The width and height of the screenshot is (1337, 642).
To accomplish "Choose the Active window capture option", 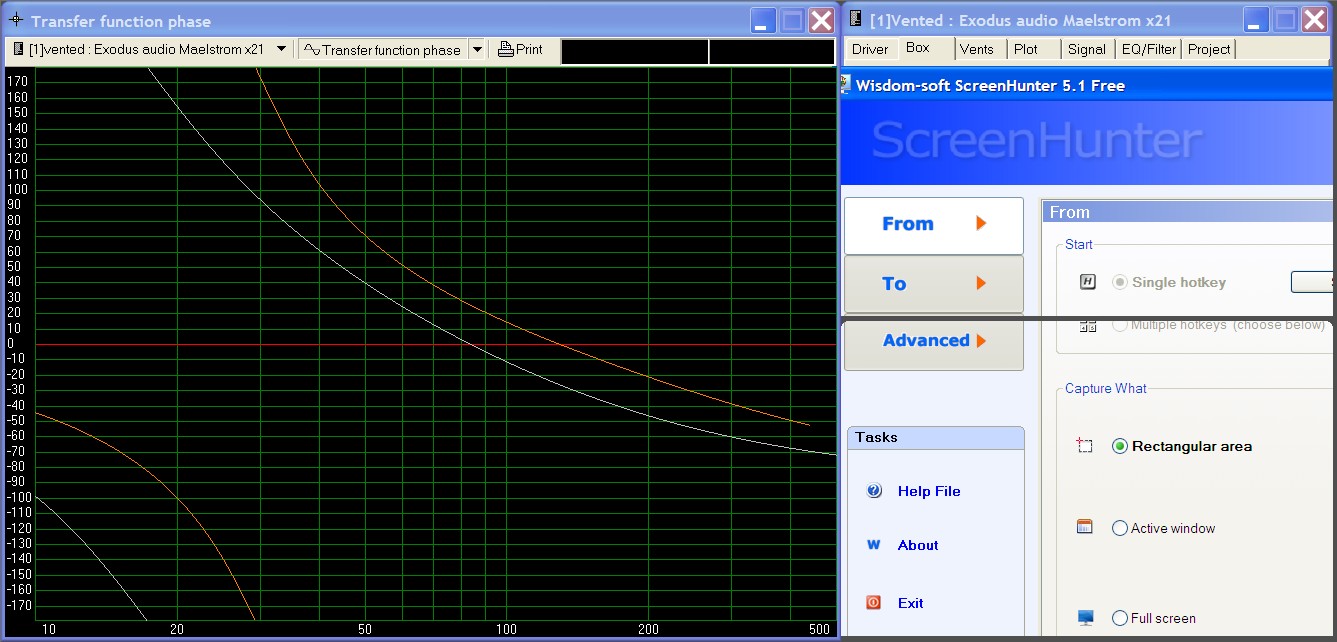I will (1120, 528).
